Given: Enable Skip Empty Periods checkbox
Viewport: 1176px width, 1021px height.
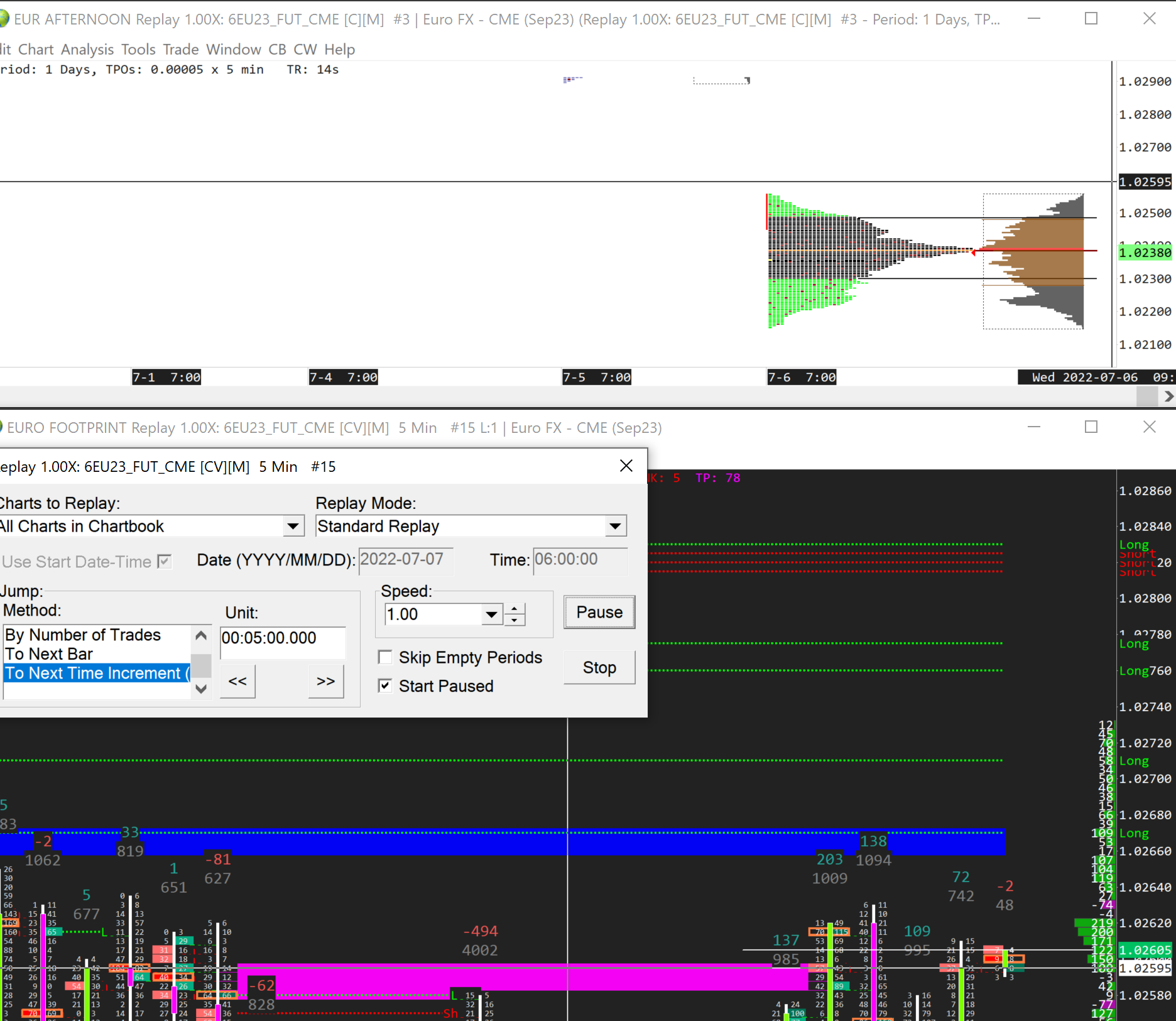Looking at the screenshot, I should point(385,657).
